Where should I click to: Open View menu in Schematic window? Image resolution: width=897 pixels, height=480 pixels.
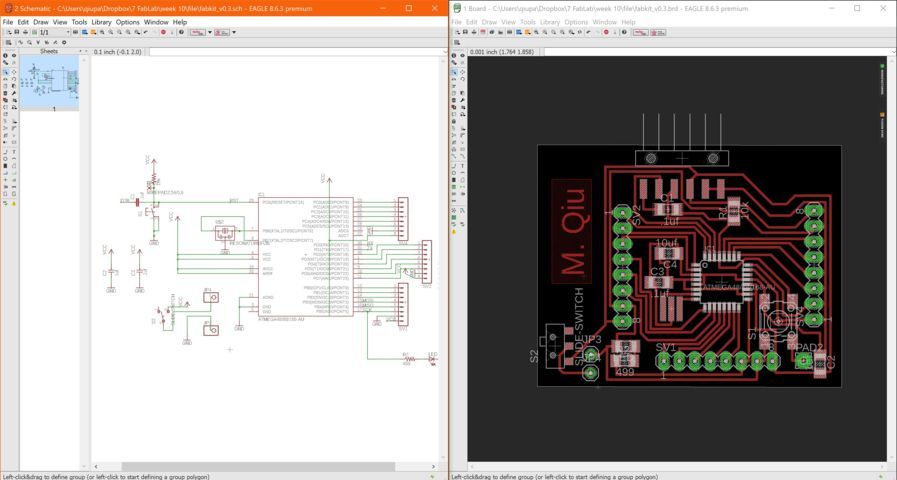pyautogui.click(x=60, y=22)
